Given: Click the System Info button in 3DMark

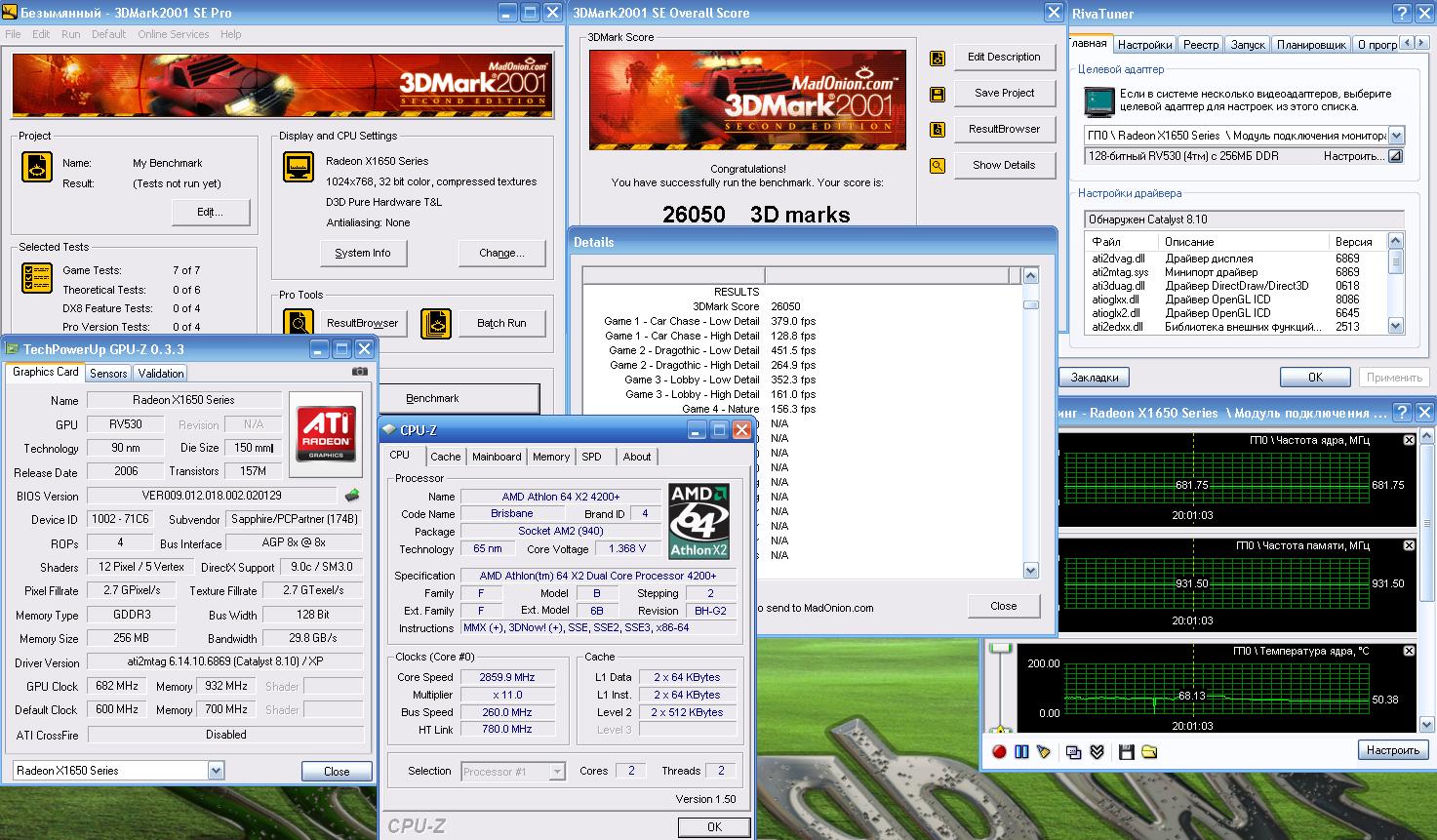Looking at the screenshot, I should (363, 253).
